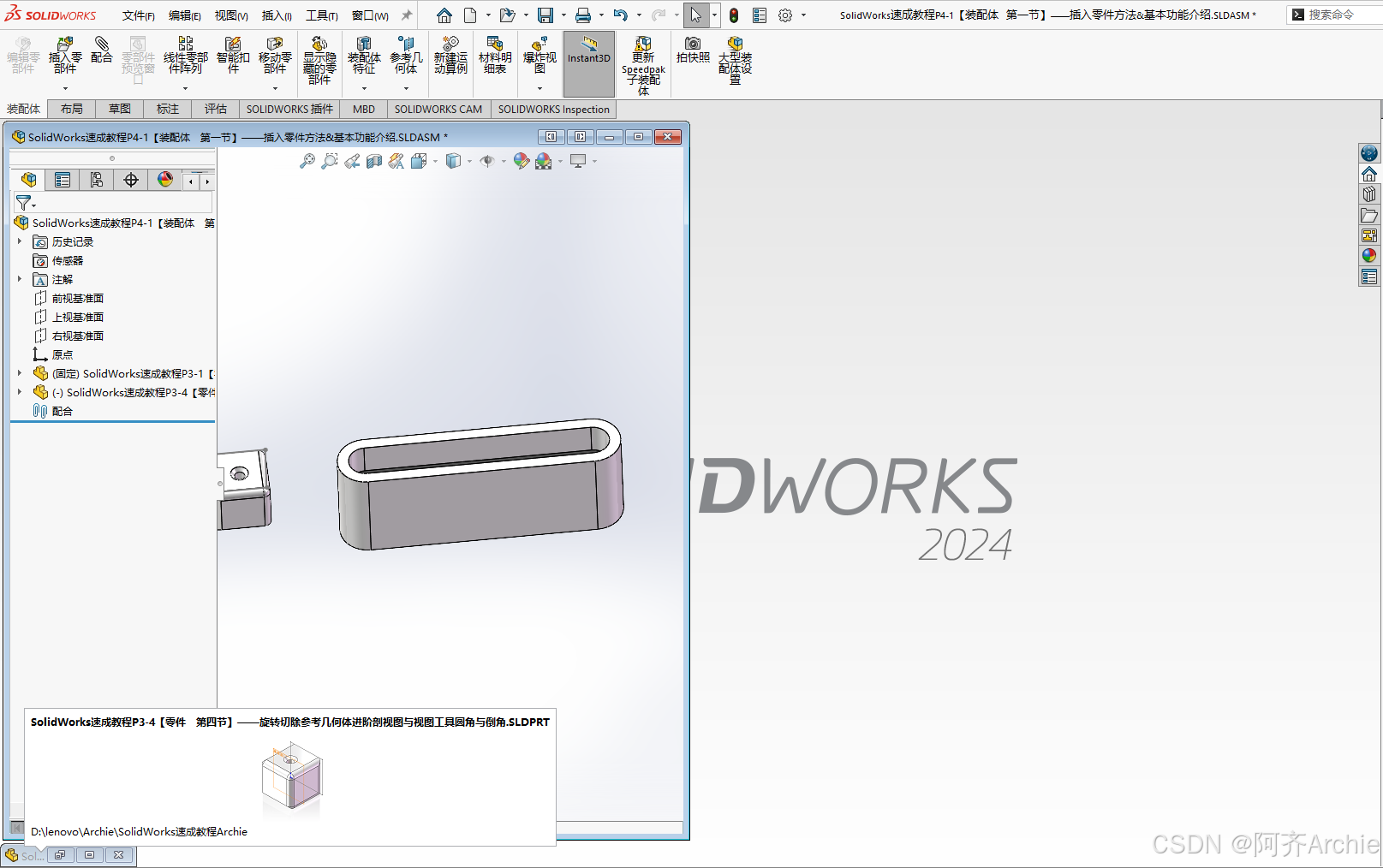This screenshot has height=868, width=1383.
Task: Take a snapshot with 拍快照
Action: click(x=693, y=50)
